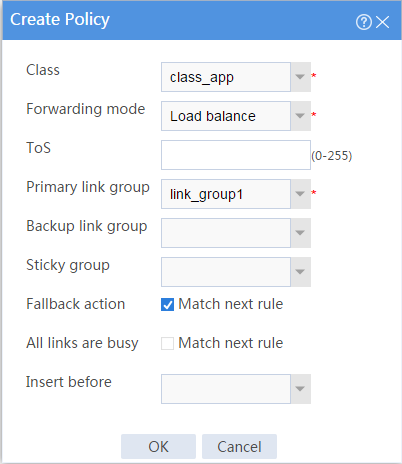Expand the Primary link group dropdown arrow
The image size is (402, 464).
coord(300,194)
